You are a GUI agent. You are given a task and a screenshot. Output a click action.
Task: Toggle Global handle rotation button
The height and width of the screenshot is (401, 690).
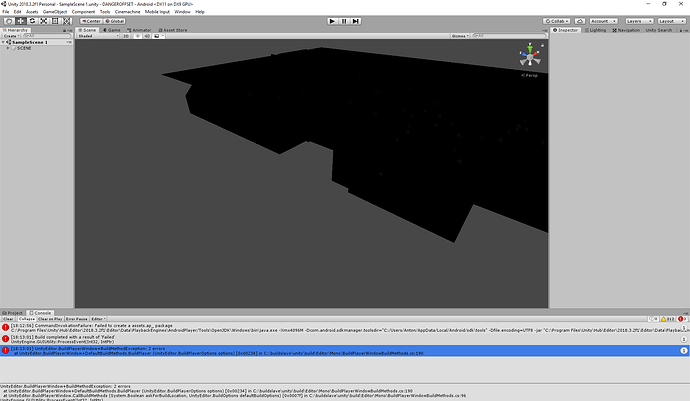tap(115, 21)
